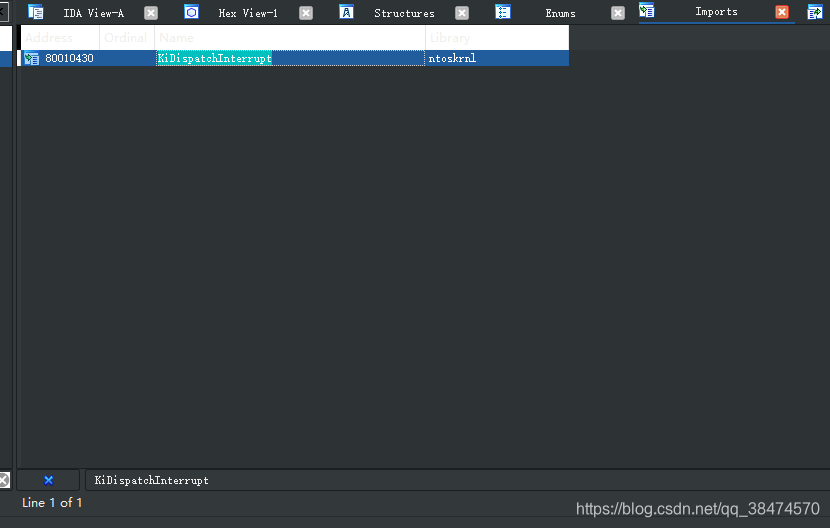Close the Imports tab

(782, 12)
